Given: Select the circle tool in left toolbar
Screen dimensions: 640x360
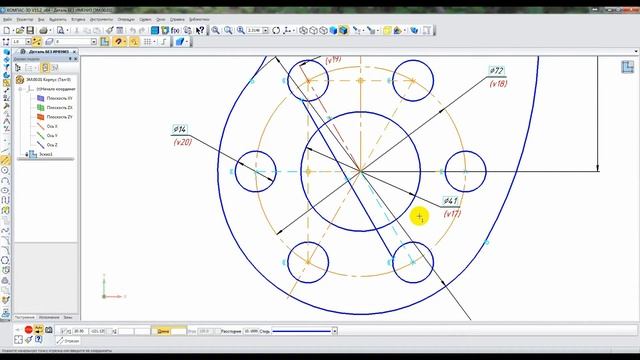Looking at the screenshot, I should [x=5, y=170].
